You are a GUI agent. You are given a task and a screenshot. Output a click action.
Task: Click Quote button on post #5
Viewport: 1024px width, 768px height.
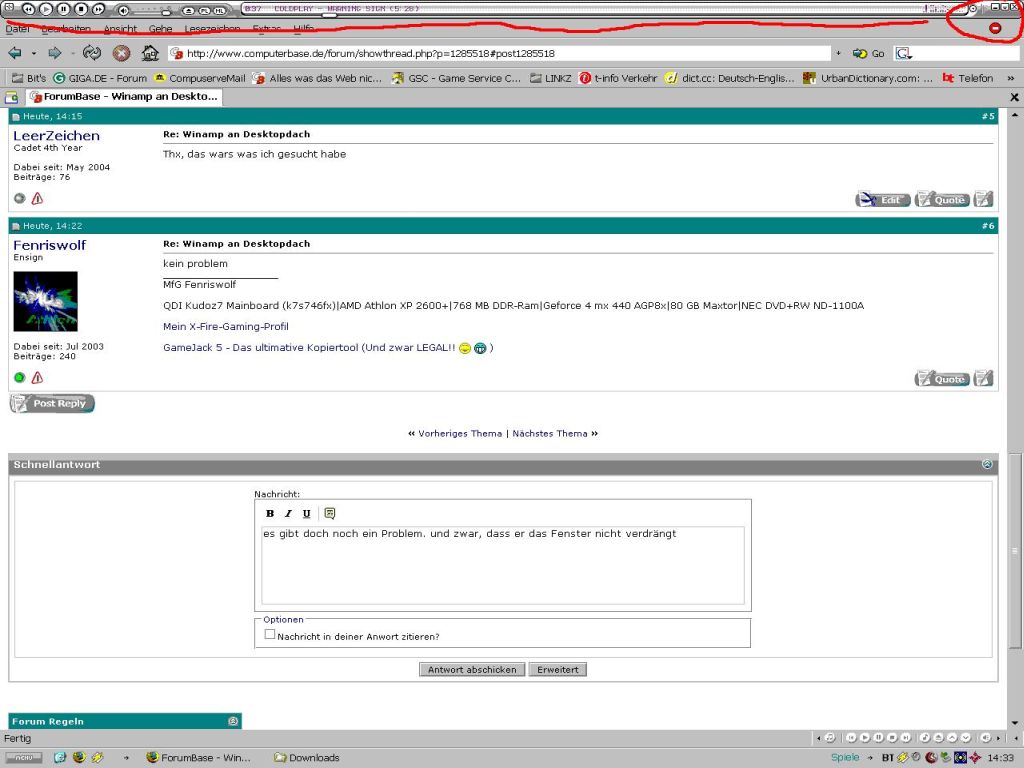pos(942,199)
